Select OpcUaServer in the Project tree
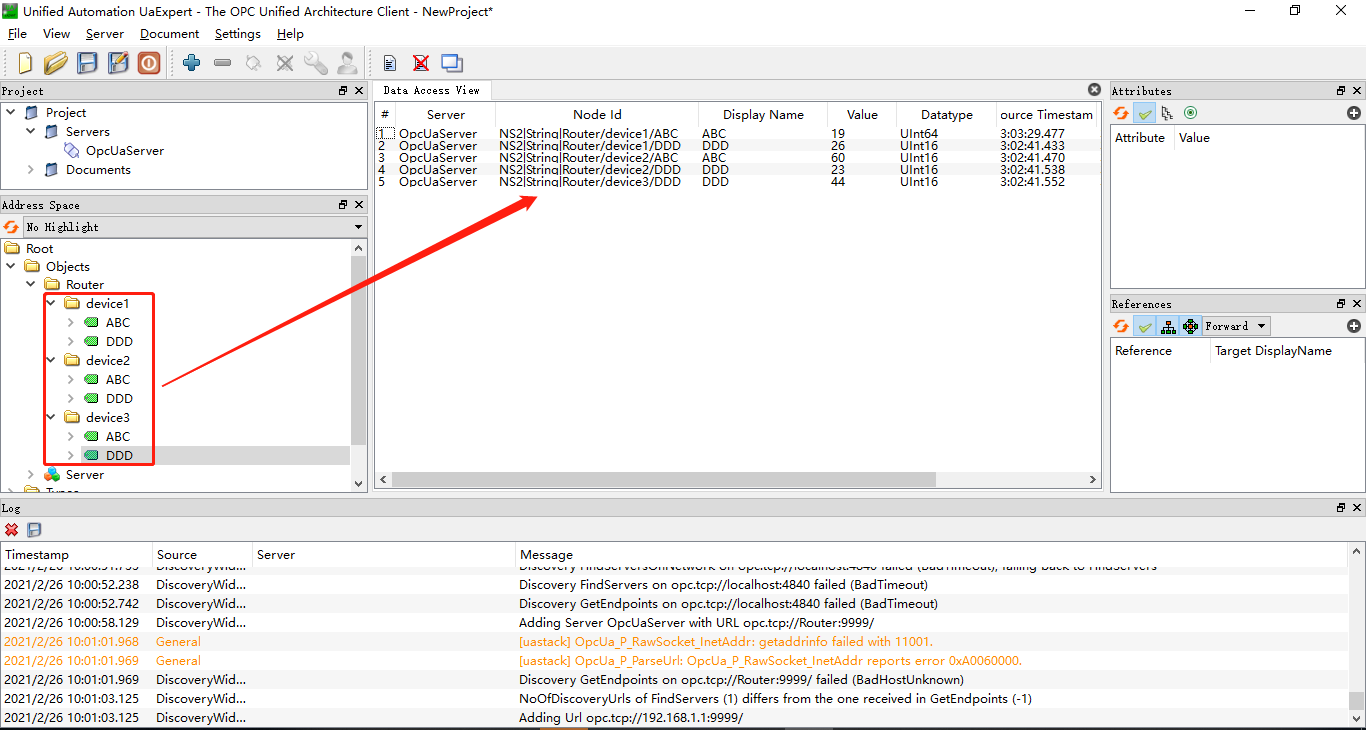This screenshot has height=730, width=1366. [124, 151]
